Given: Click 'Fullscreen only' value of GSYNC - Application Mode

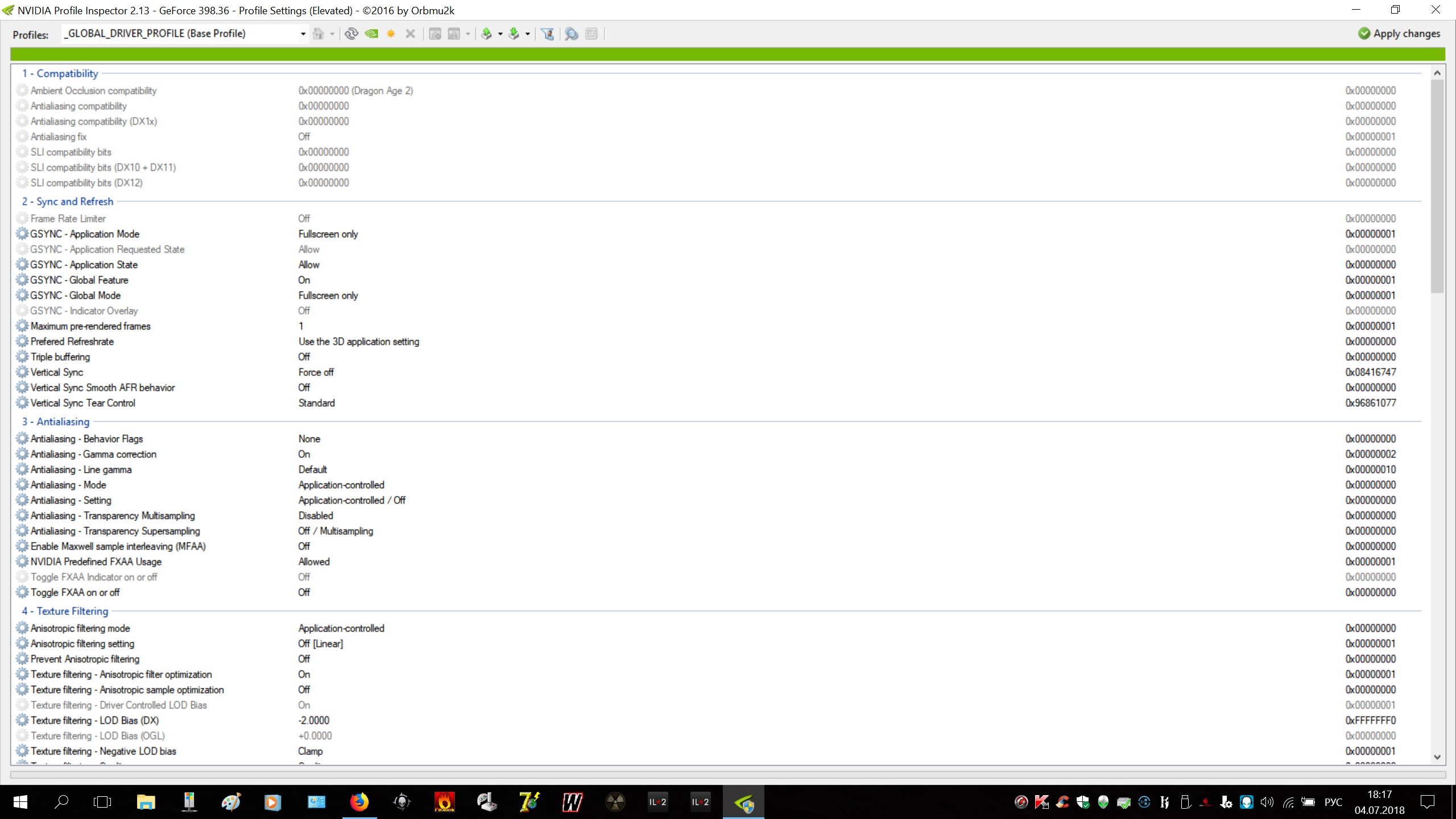Looking at the screenshot, I should point(328,234).
